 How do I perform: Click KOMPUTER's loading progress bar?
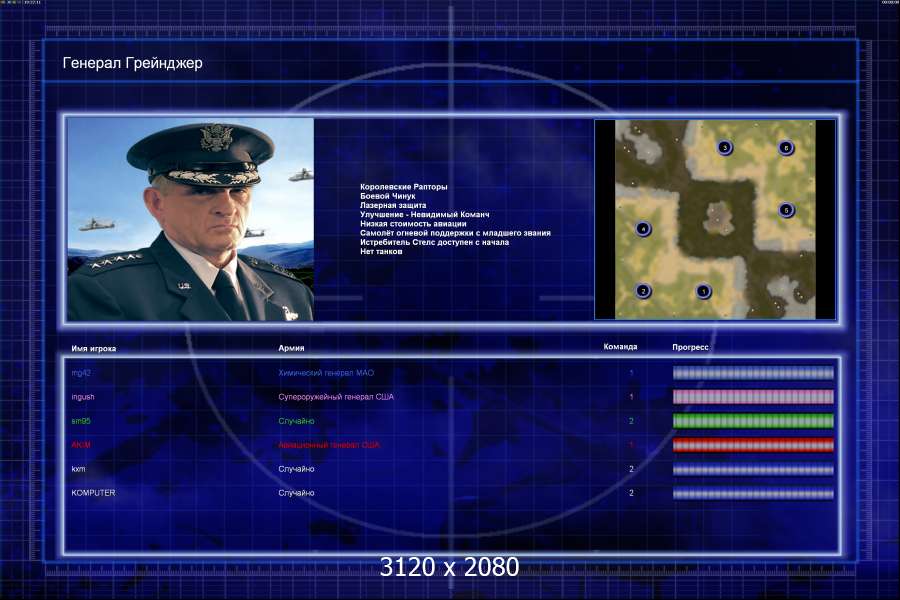click(753, 493)
